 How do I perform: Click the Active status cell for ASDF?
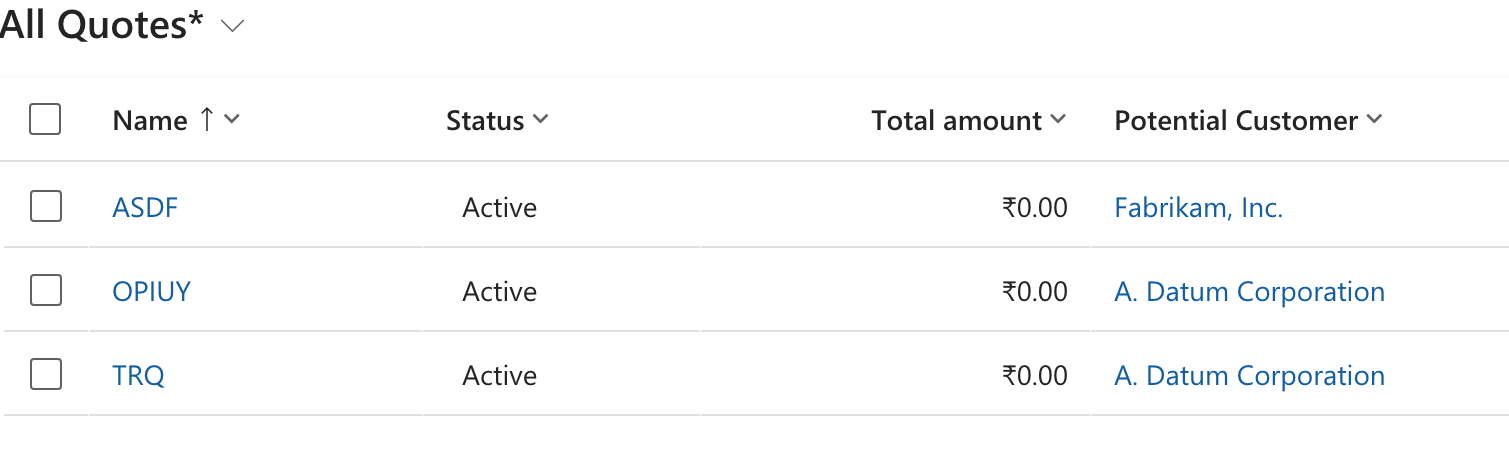(x=499, y=208)
